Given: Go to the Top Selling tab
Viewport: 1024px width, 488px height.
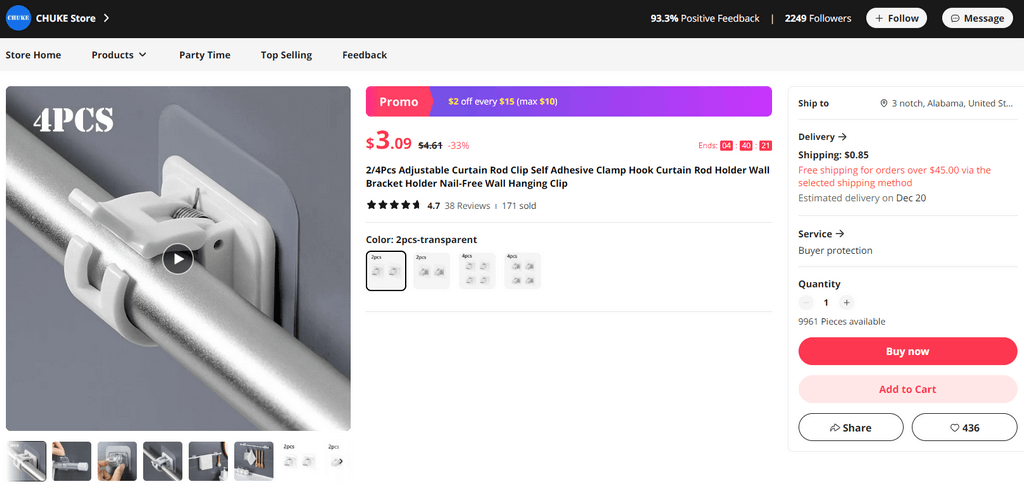Looking at the screenshot, I should 286,55.
